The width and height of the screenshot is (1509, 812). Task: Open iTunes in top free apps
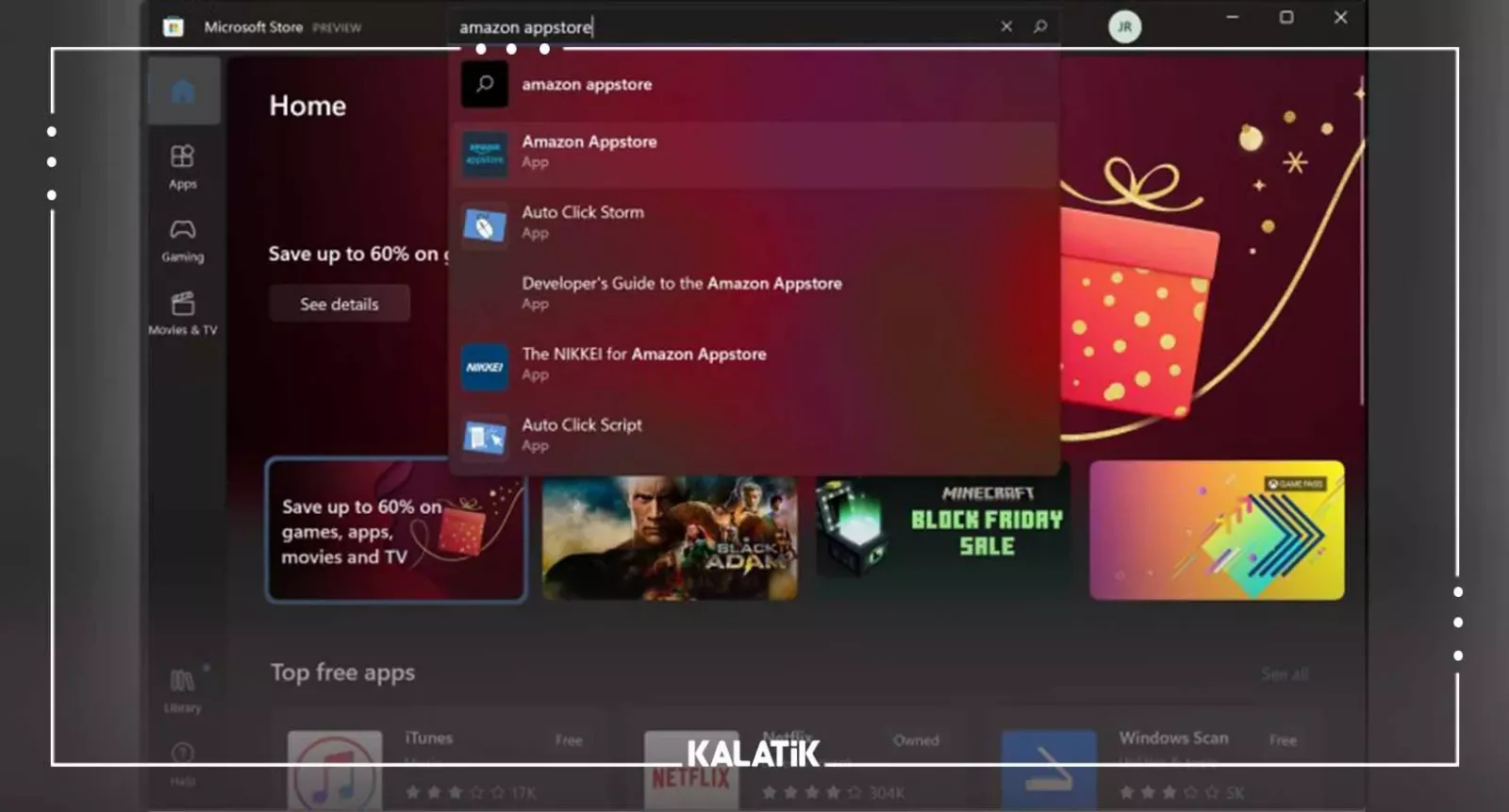point(440,762)
